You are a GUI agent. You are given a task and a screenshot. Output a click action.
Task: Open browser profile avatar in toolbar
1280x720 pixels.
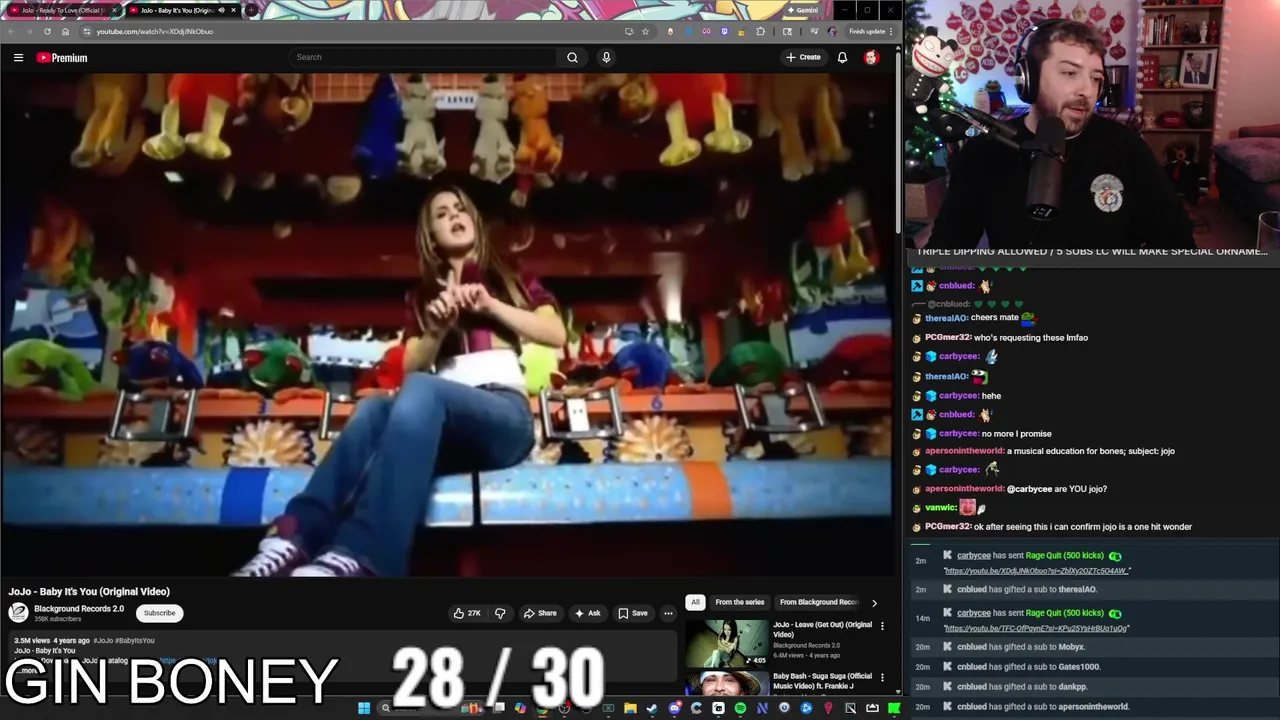click(x=832, y=31)
